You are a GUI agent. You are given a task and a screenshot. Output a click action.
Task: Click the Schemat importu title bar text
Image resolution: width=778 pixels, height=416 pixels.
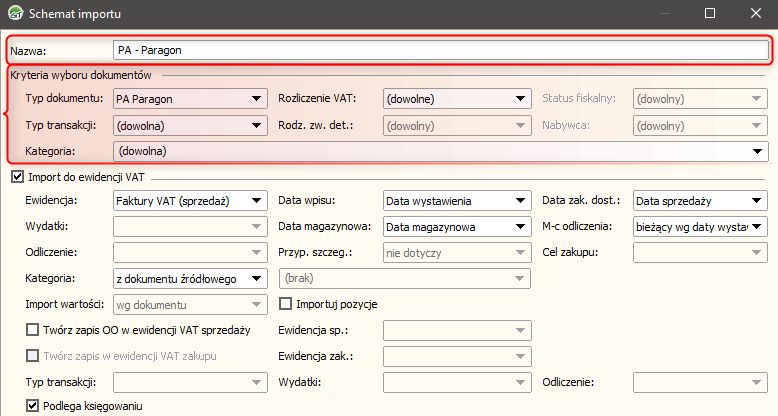click(74, 14)
